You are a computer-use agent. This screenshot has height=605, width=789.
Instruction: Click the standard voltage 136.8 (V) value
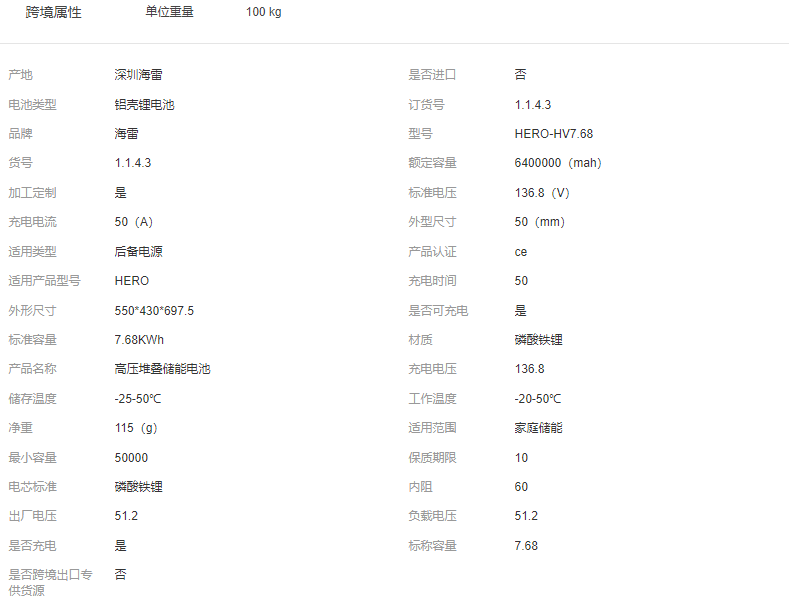point(542,193)
